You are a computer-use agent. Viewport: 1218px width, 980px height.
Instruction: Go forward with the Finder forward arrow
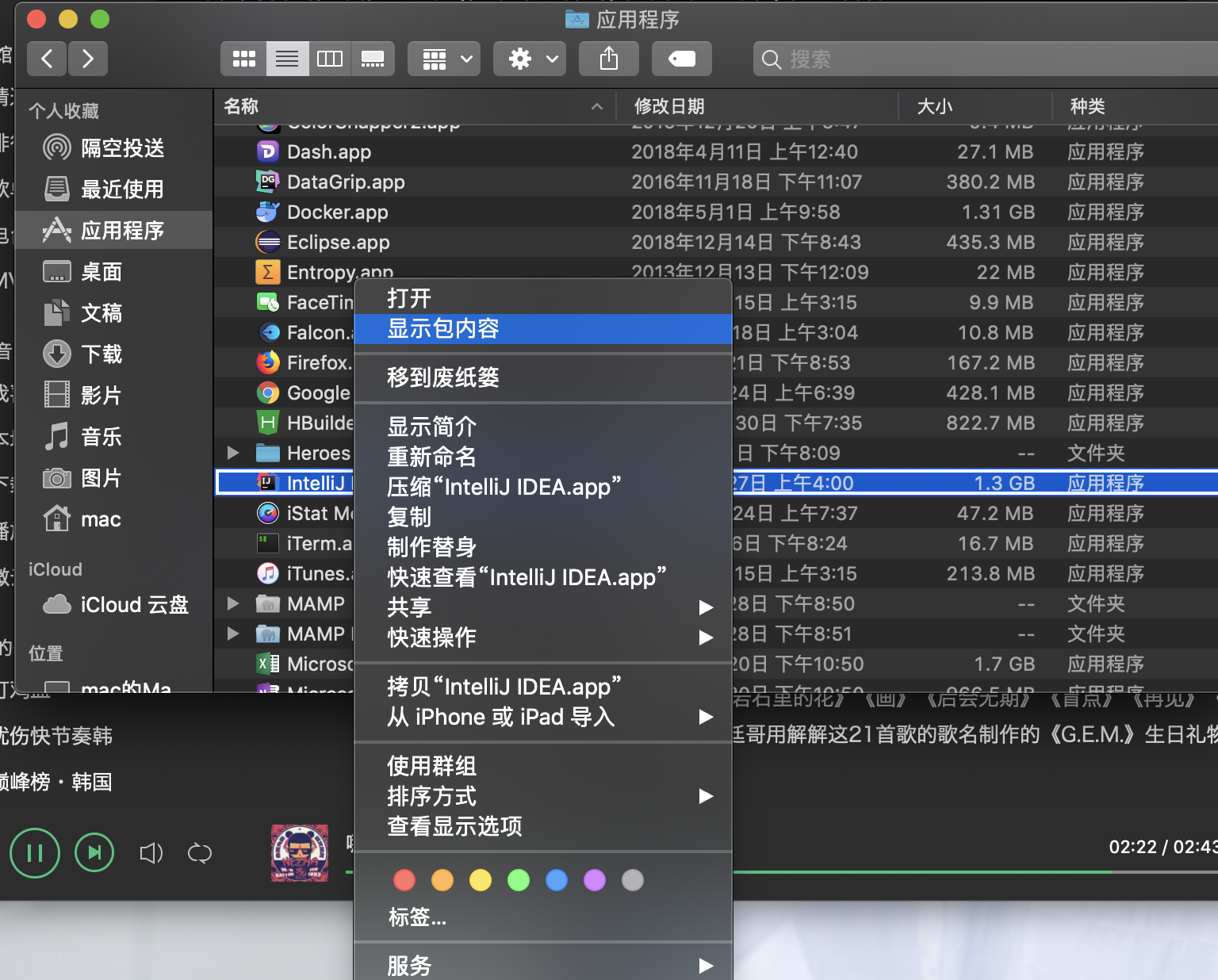pos(87,59)
